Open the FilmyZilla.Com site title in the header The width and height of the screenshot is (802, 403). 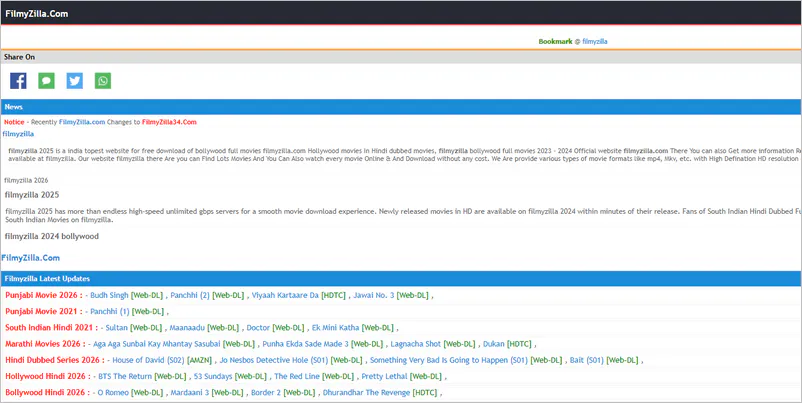pyautogui.click(x=37, y=14)
